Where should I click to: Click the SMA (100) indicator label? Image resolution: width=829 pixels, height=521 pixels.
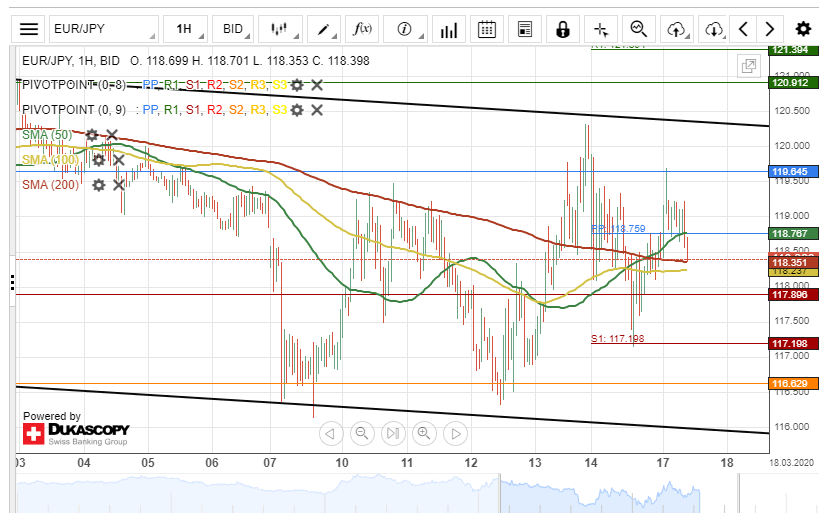50,160
